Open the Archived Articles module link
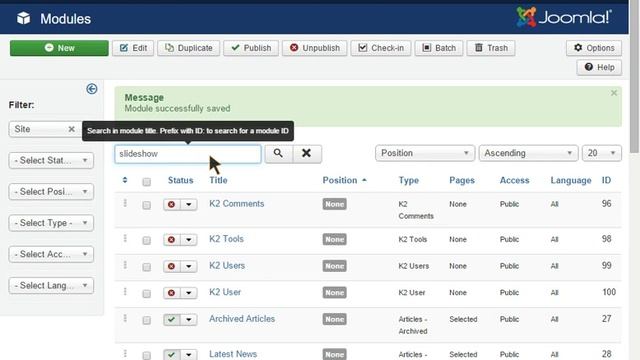 242,318
